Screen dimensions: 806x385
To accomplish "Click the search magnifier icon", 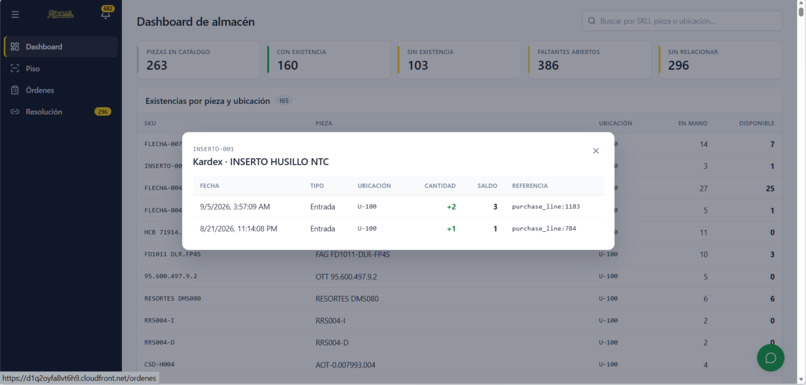I will 592,21.
